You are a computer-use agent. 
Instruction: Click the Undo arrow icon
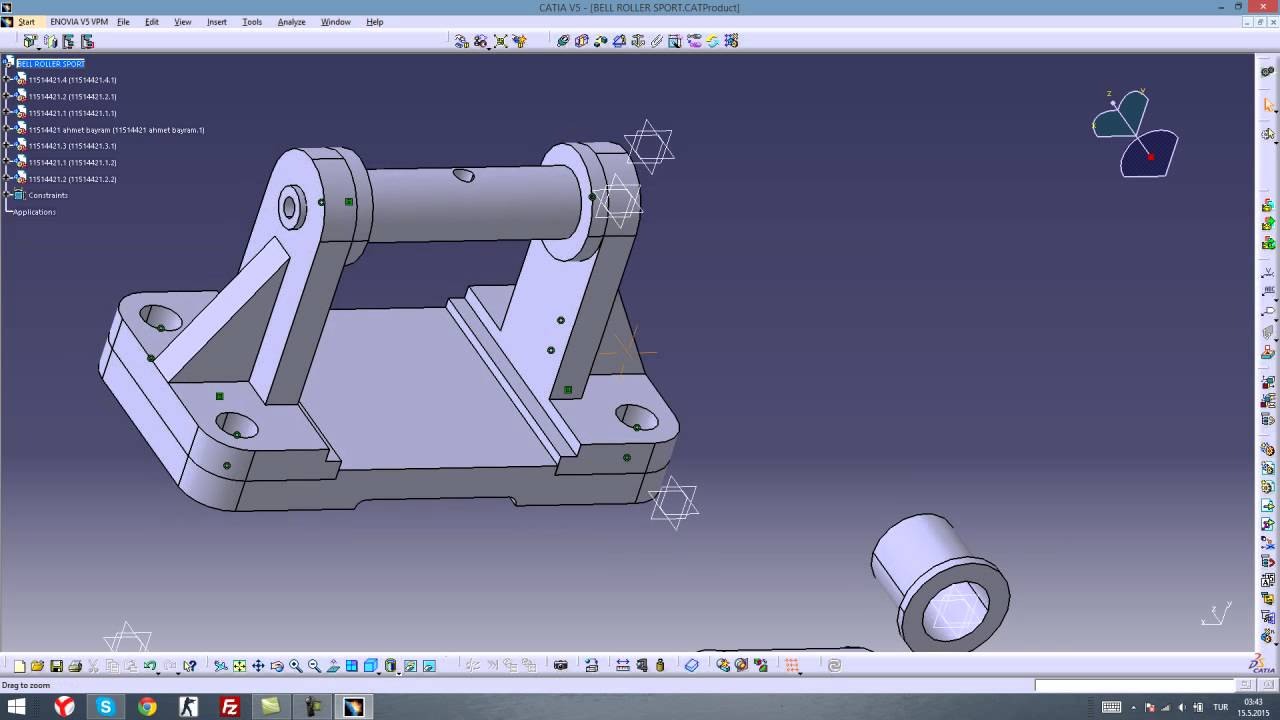150,665
